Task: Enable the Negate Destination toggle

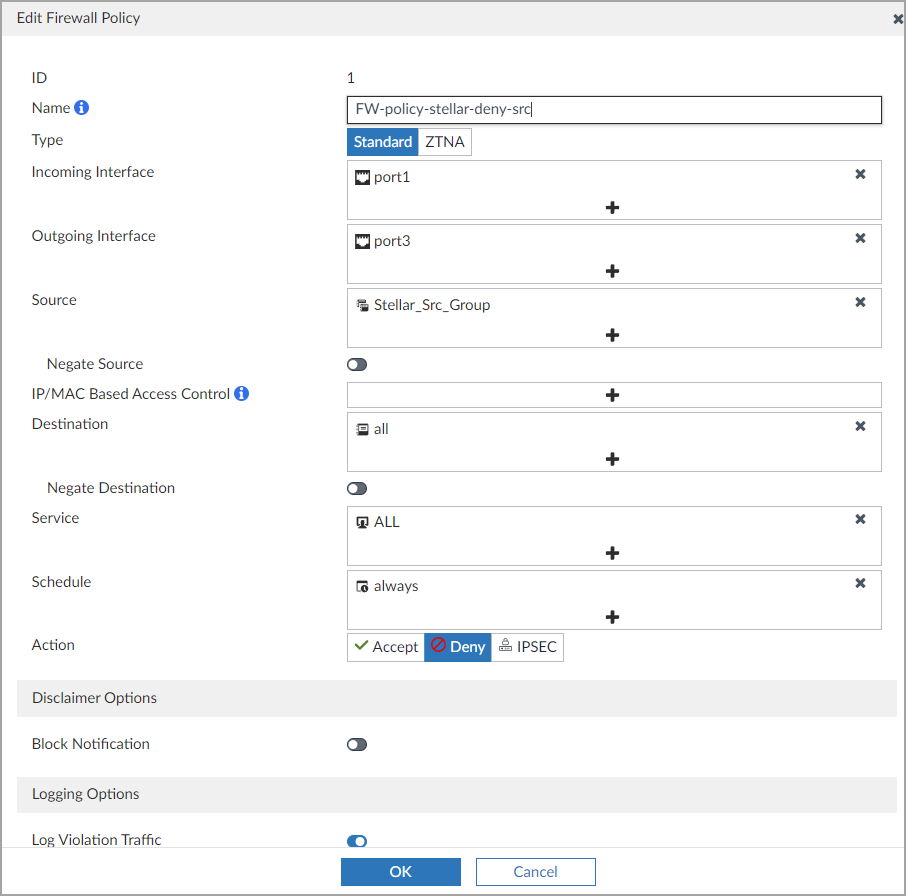Action: point(357,489)
